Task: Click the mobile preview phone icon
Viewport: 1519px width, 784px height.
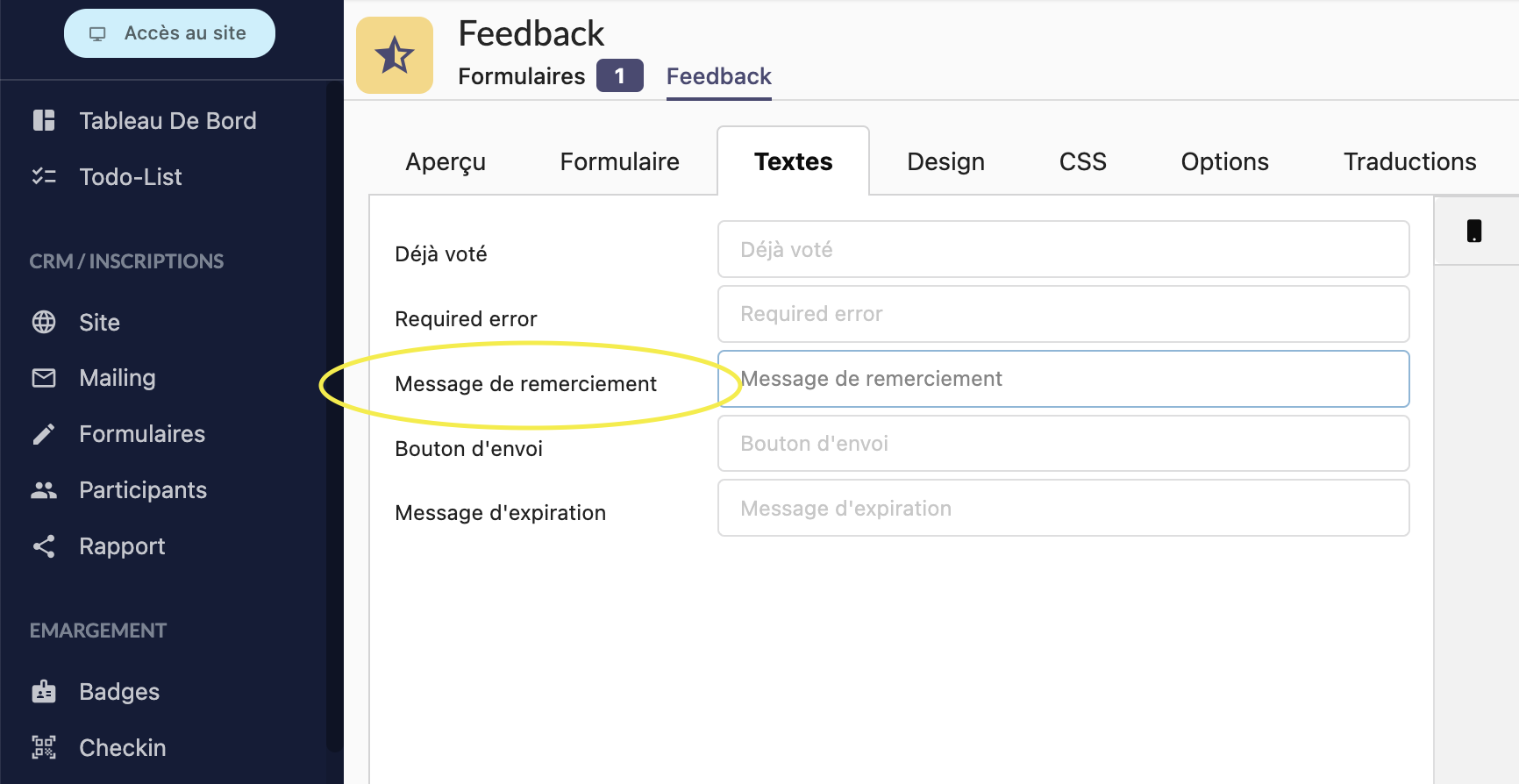Action: [x=1474, y=231]
